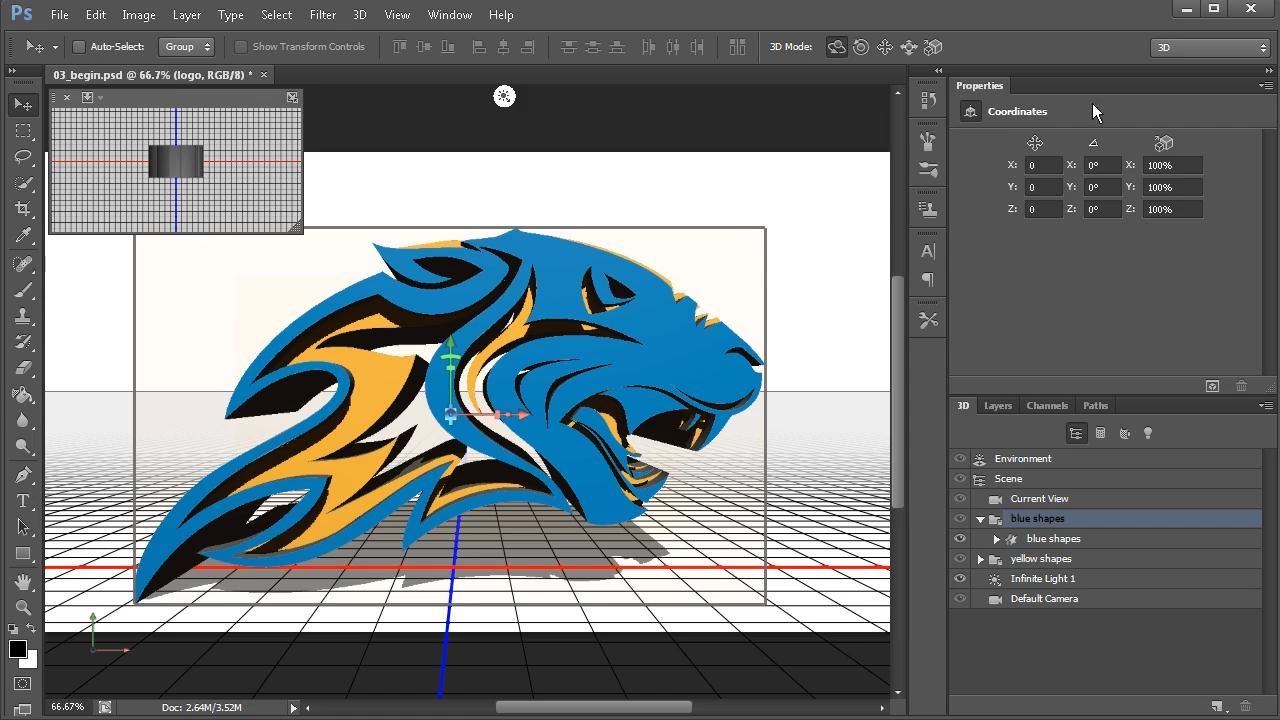Filter 3D panel by Materials
The height and width of the screenshot is (720, 1280).
tap(1124, 433)
